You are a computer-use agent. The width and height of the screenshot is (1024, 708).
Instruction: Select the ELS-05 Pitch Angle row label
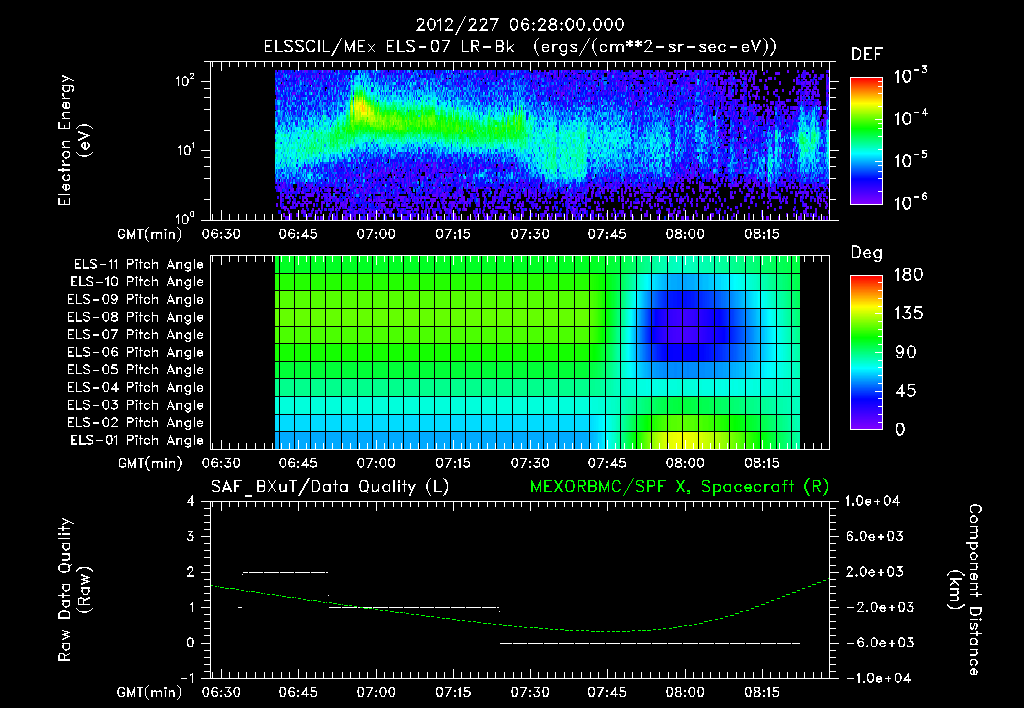click(x=136, y=370)
